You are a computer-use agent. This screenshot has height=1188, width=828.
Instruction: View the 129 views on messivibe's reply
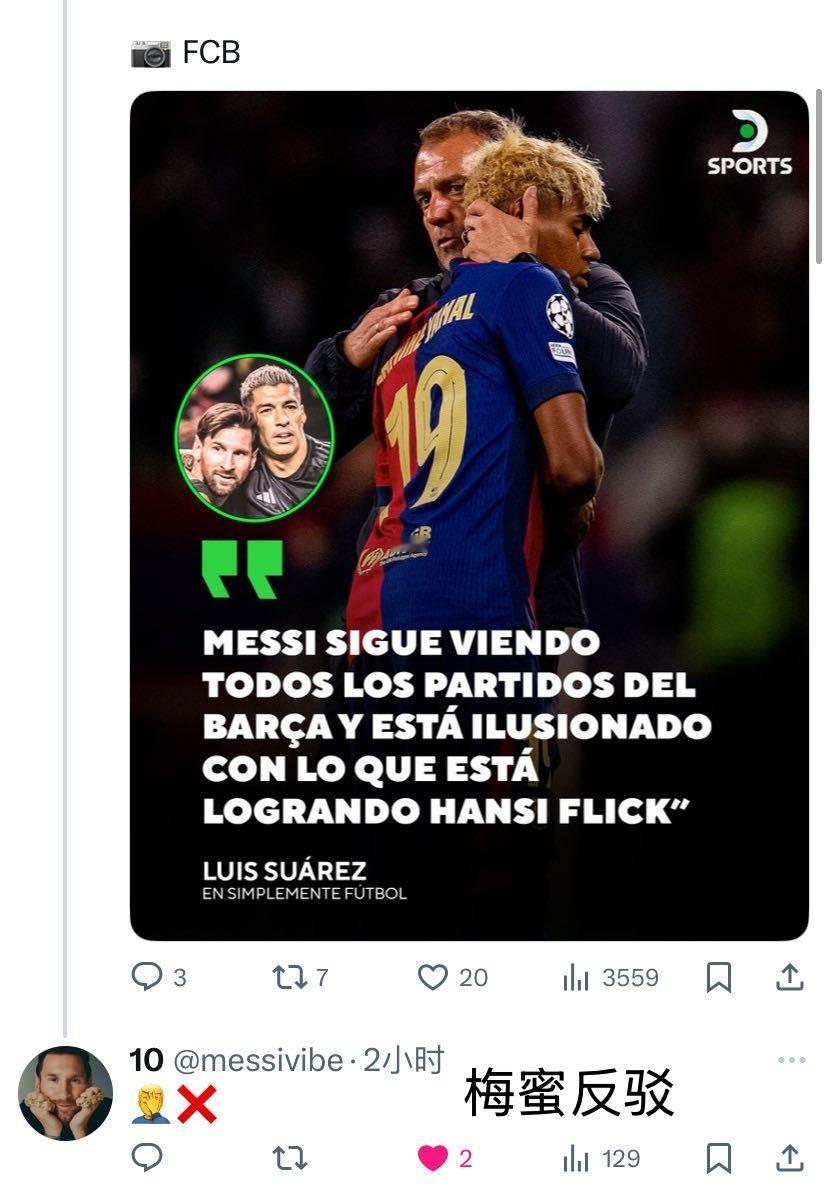click(x=601, y=1158)
